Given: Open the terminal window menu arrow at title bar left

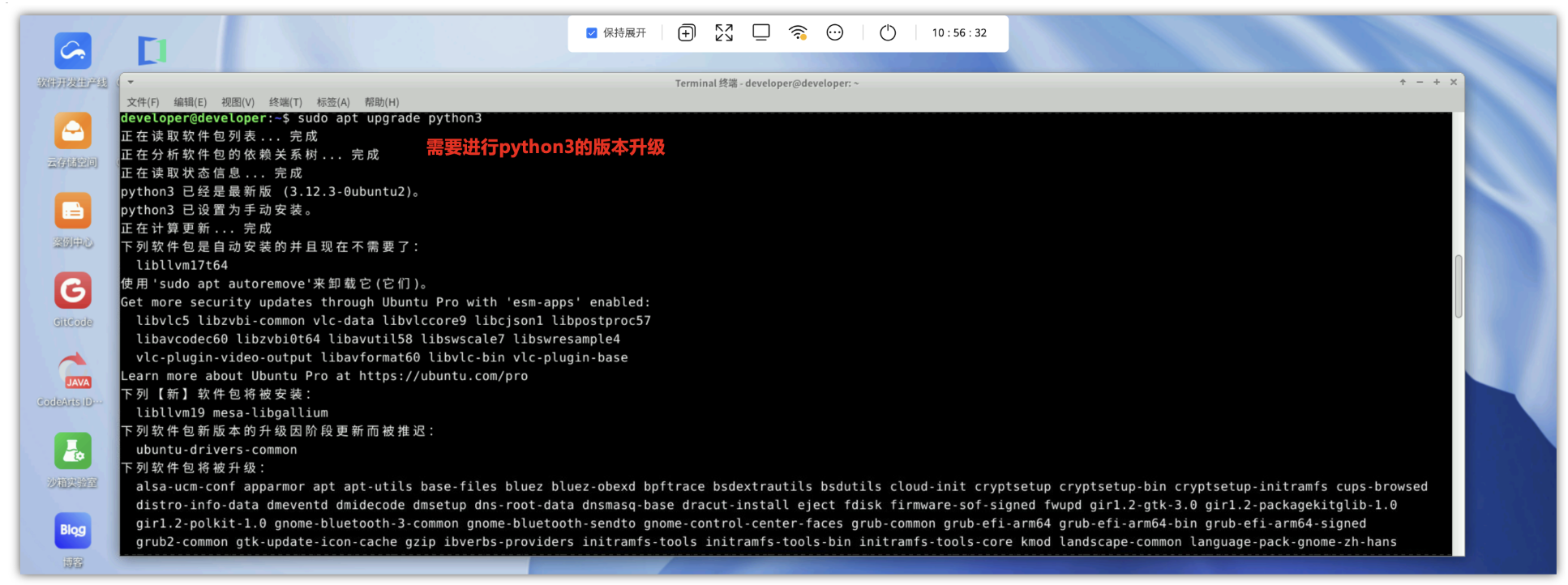Looking at the screenshot, I should 131,83.
